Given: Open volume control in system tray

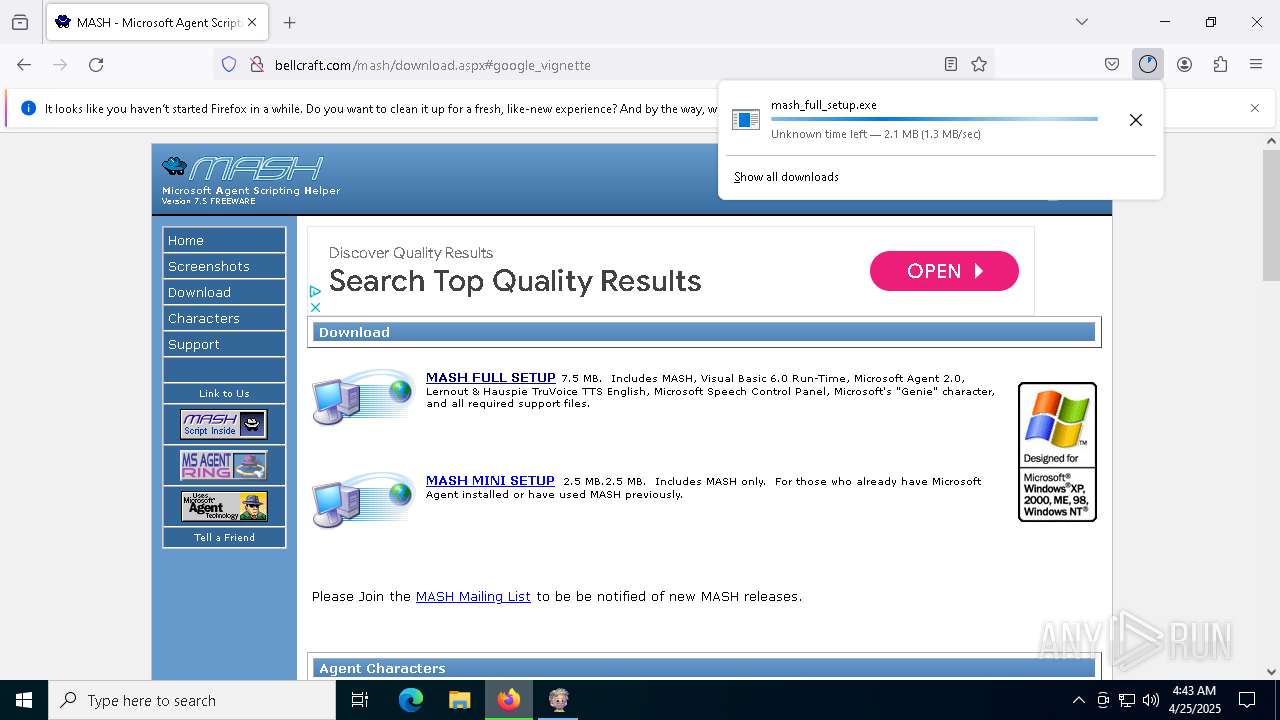Looking at the screenshot, I should tap(1151, 700).
